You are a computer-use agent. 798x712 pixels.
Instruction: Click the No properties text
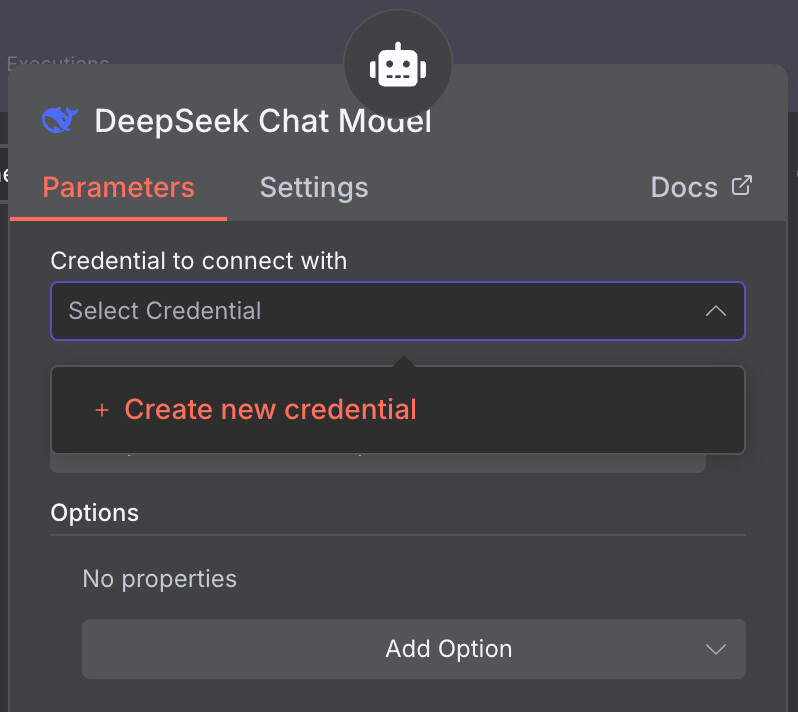coord(160,579)
